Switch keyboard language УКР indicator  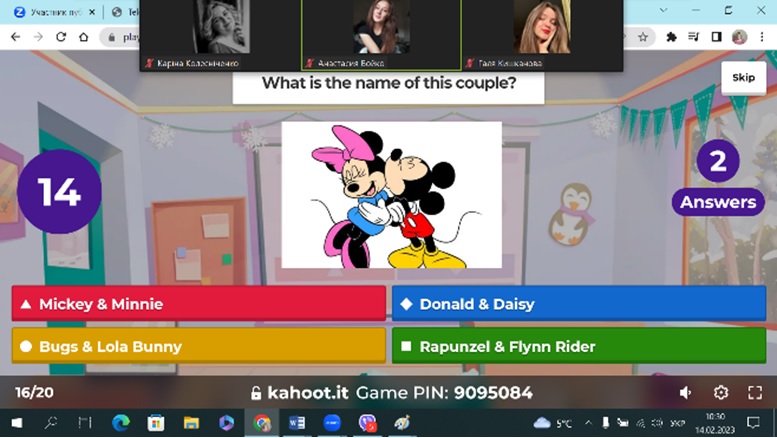point(677,423)
